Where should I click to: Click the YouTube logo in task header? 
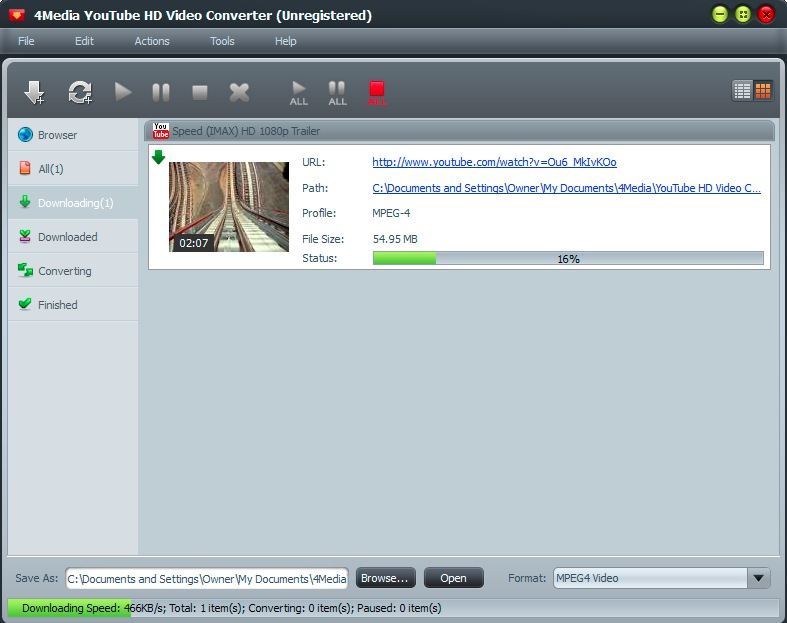[161, 131]
